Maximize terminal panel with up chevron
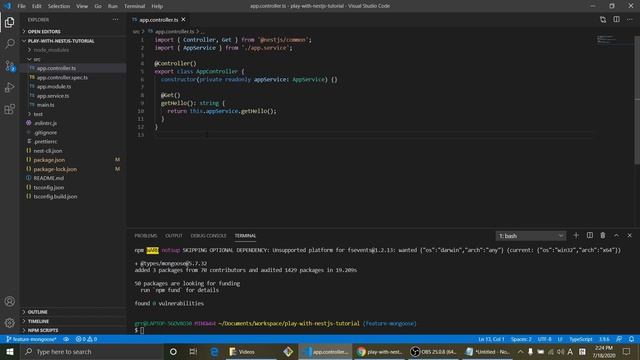 pyautogui.click(x=616, y=236)
